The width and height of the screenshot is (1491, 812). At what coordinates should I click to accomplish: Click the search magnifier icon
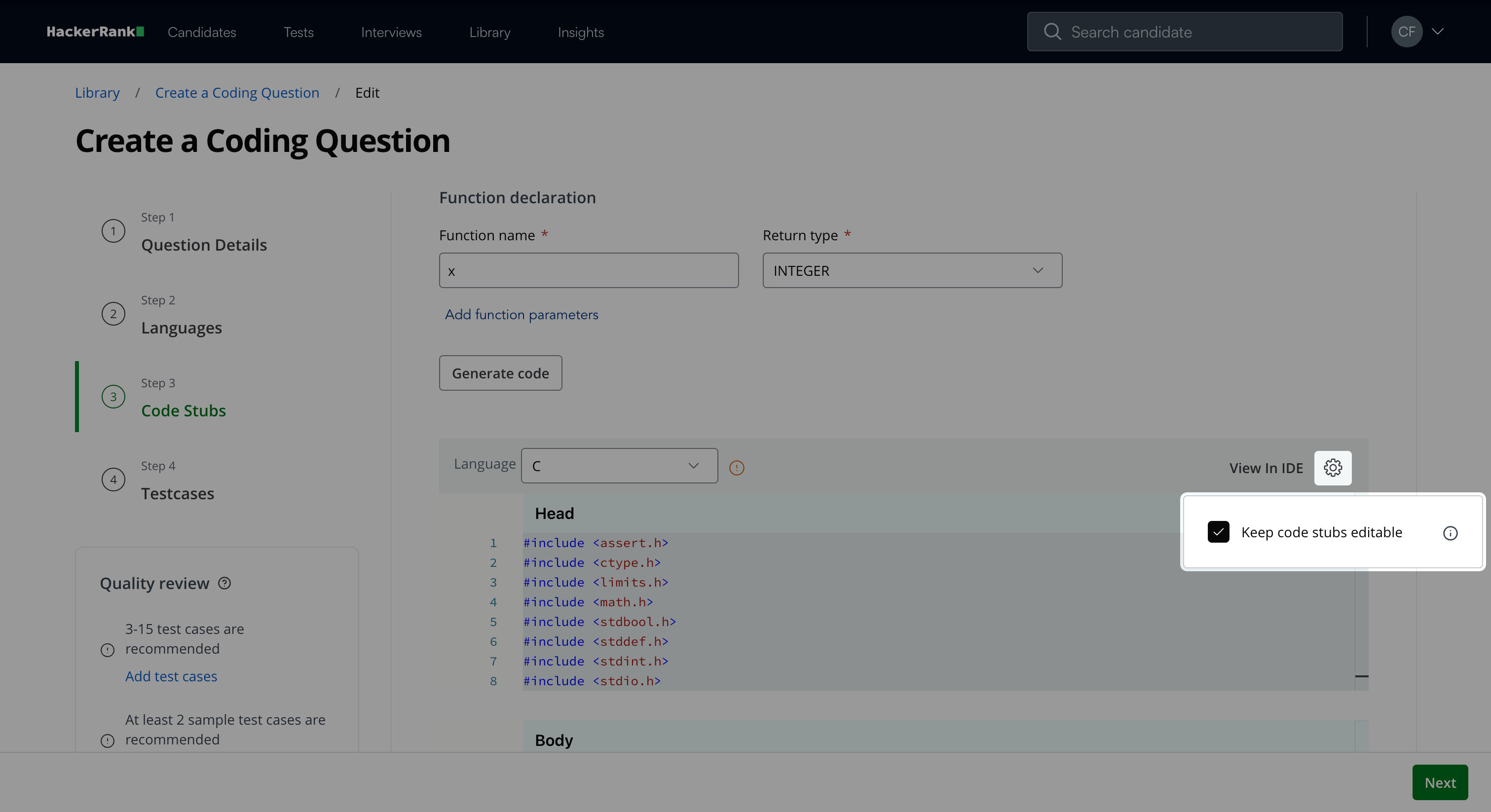pos(1052,31)
